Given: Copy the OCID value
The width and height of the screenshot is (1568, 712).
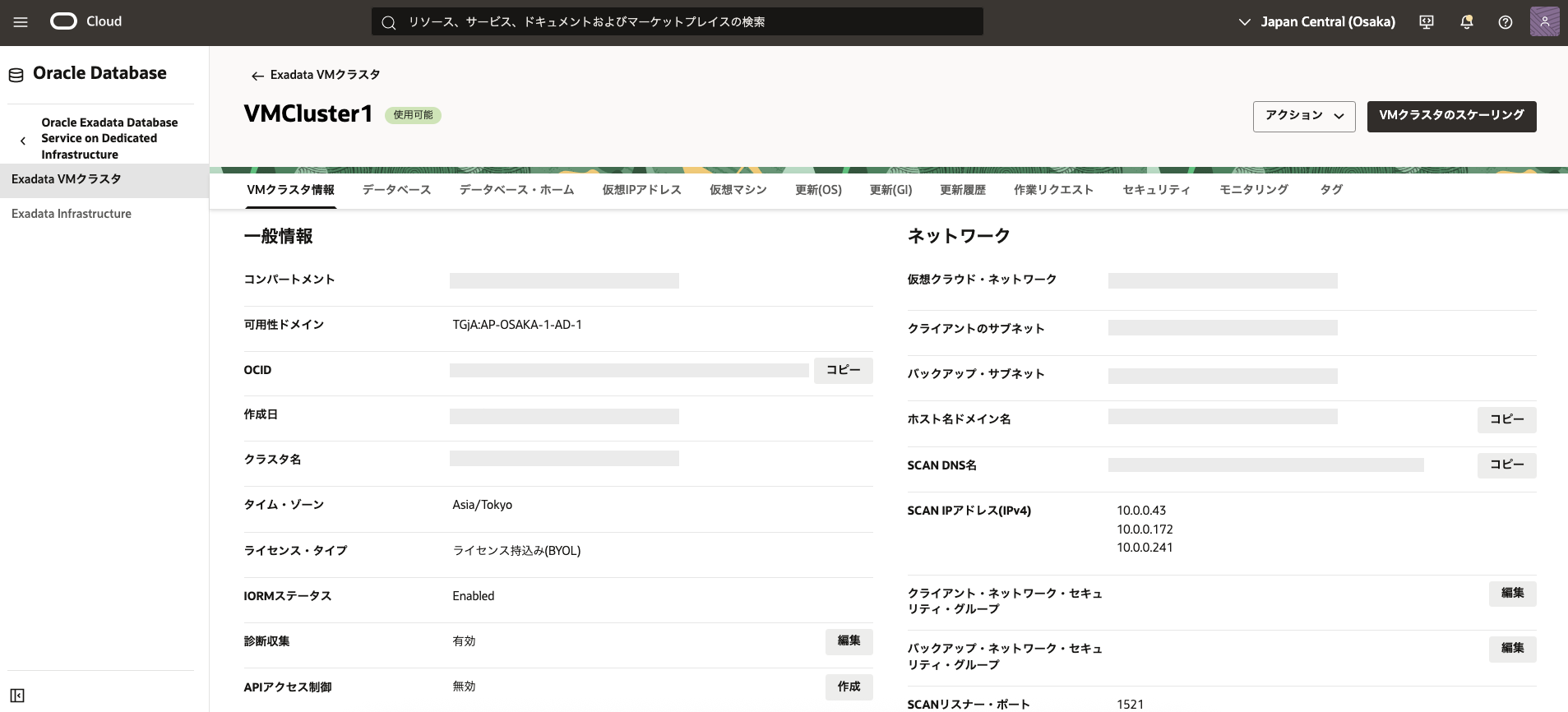Looking at the screenshot, I should click(x=843, y=371).
